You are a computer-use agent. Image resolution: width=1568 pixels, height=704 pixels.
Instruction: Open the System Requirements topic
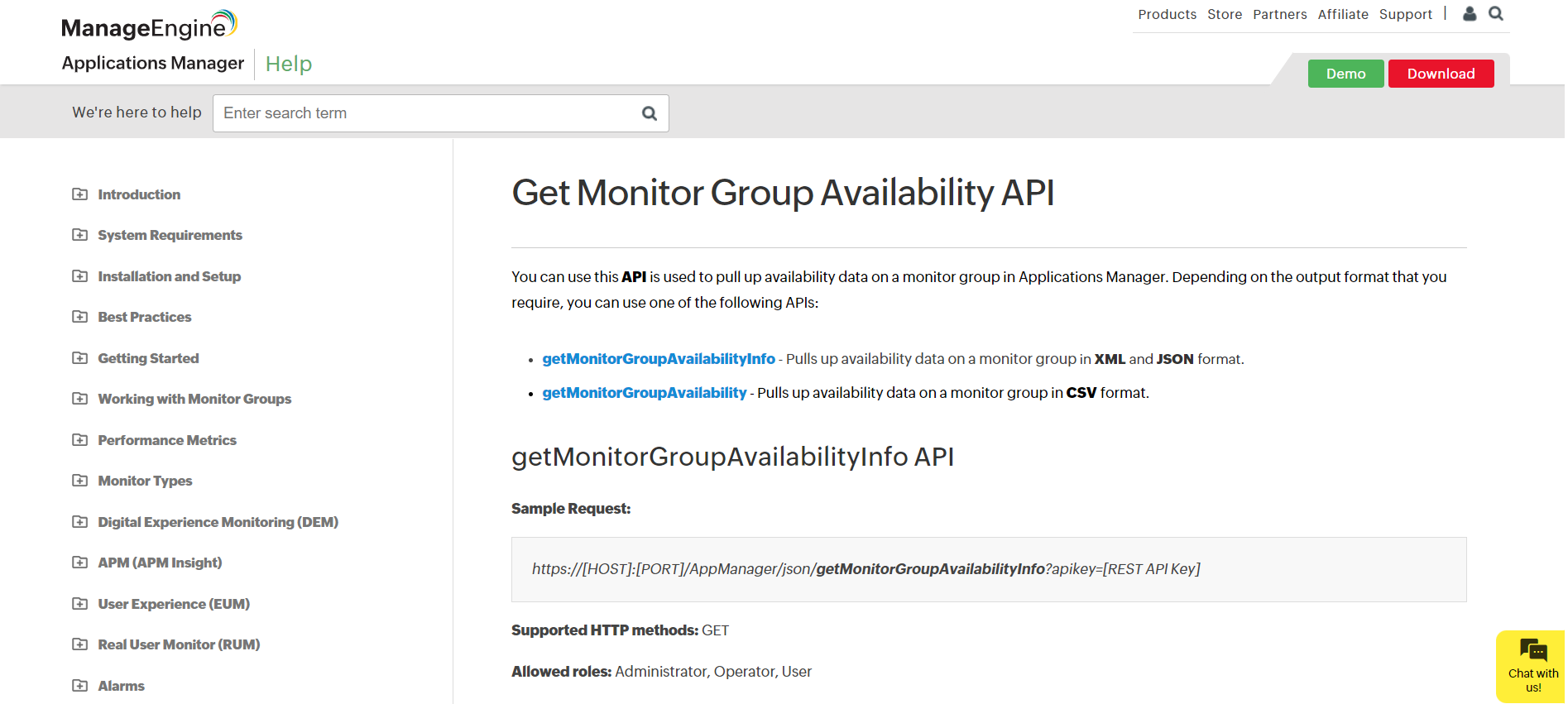tap(170, 235)
